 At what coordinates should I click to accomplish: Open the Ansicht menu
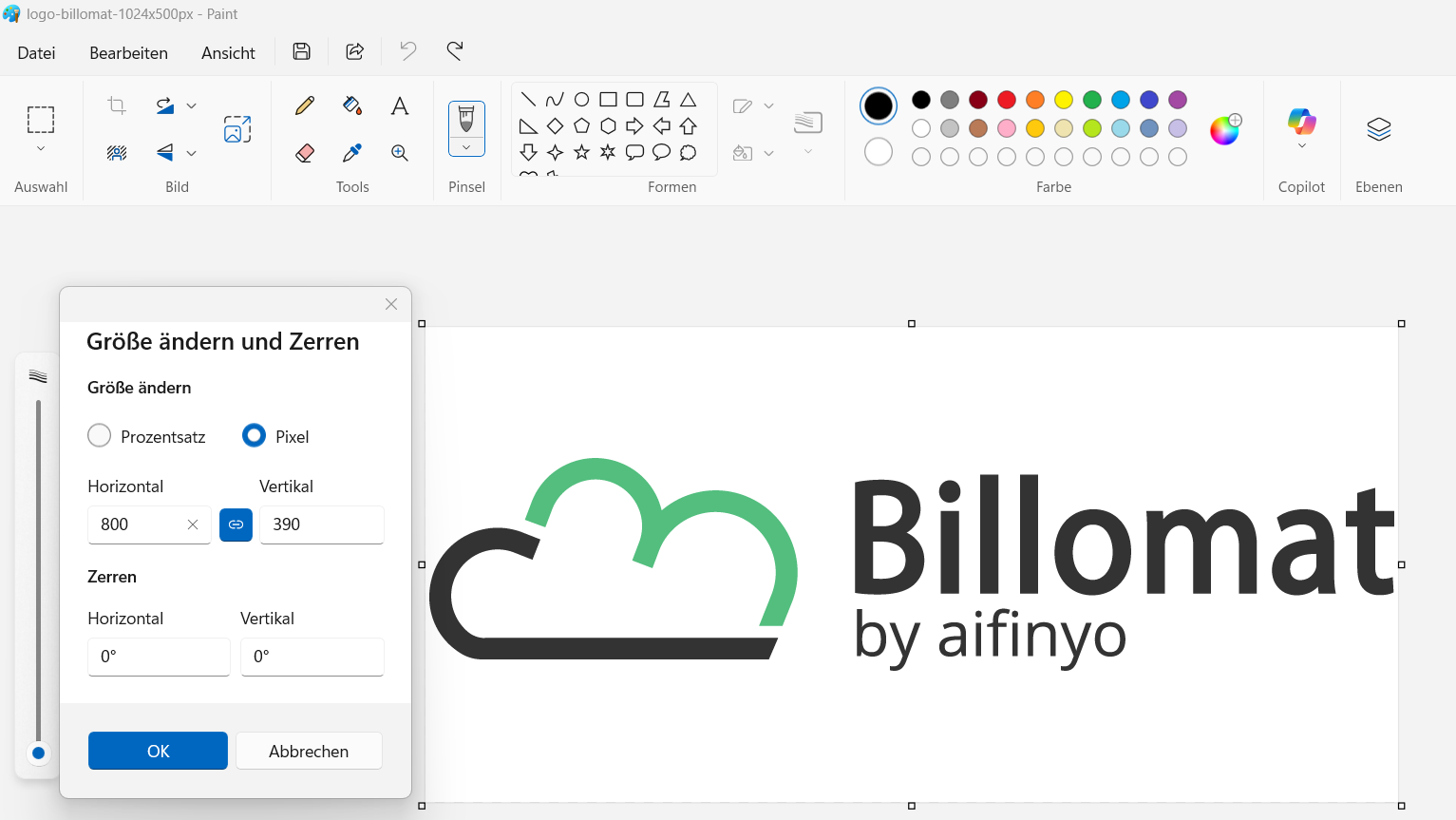click(x=228, y=53)
